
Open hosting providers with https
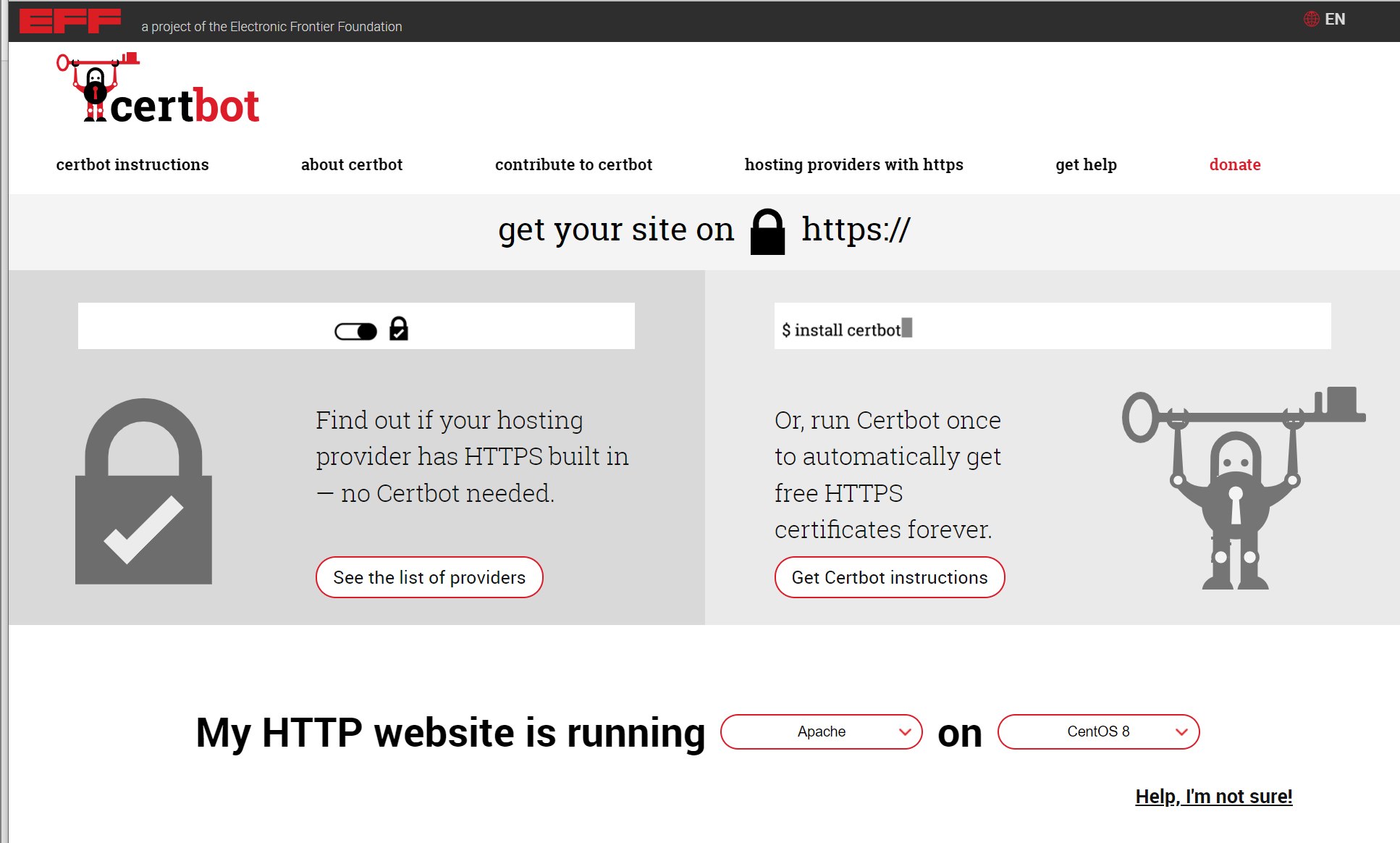pyautogui.click(x=853, y=164)
